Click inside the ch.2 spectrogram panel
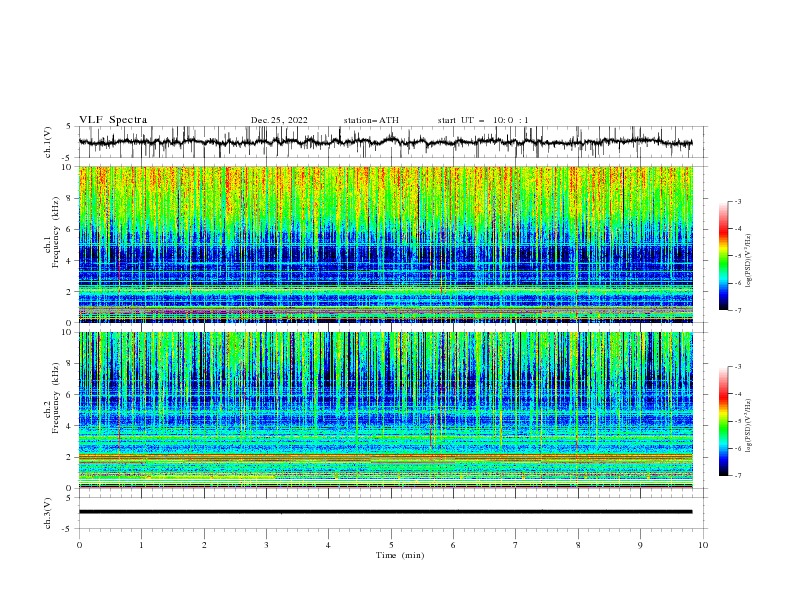The height and width of the screenshot is (612, 792). point(385,410)
